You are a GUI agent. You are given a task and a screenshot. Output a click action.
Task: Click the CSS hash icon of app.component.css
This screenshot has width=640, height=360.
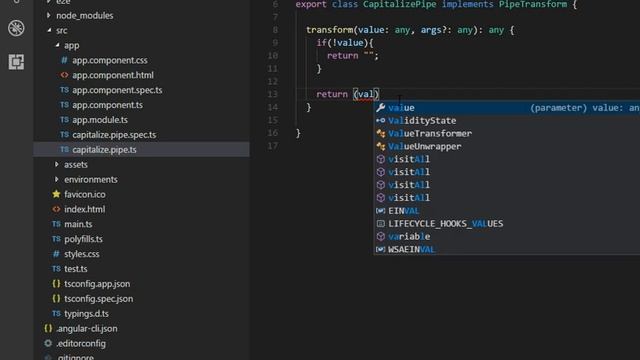click(x=64, y=60)
